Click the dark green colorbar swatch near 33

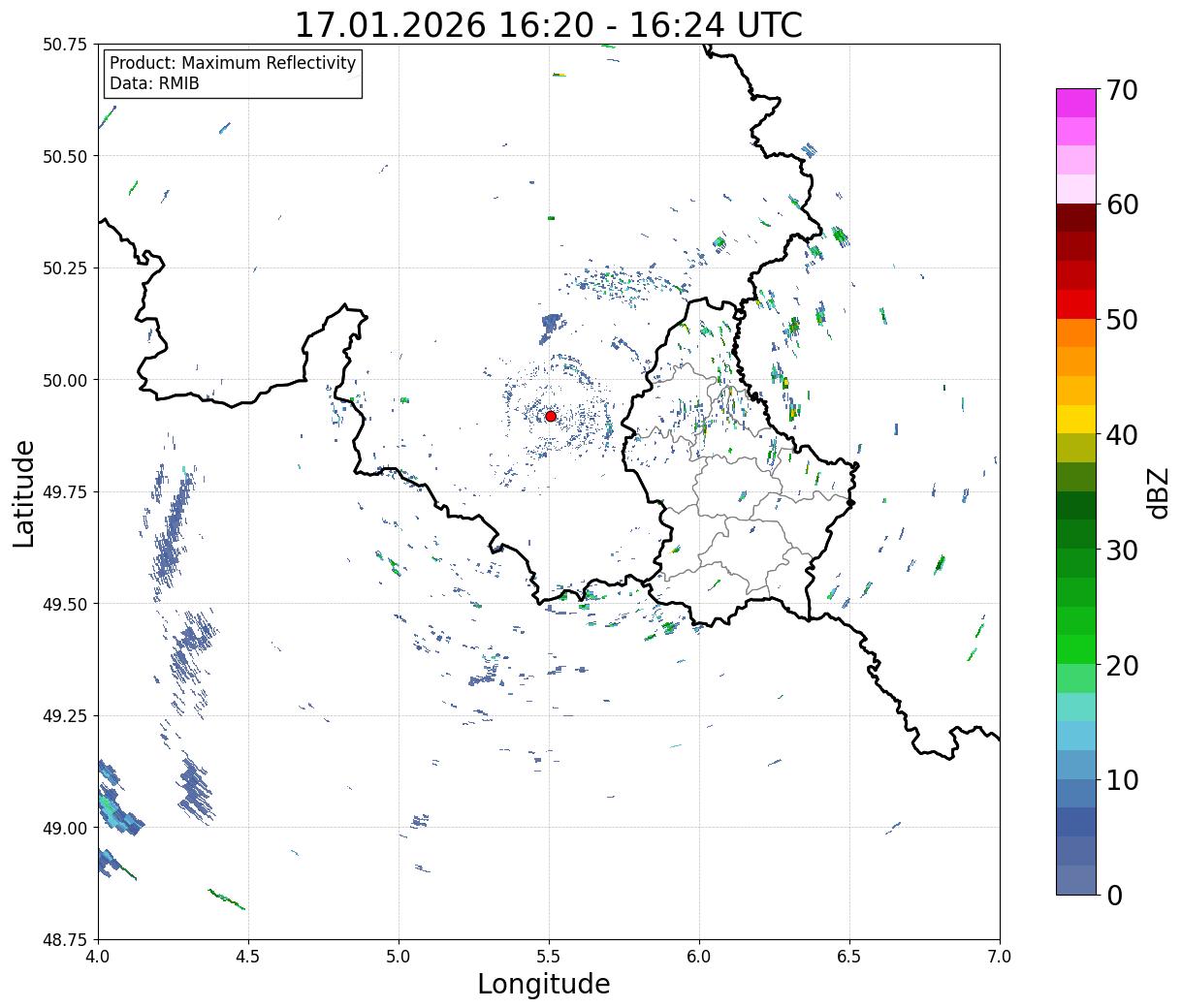(x=1076, y=505)
